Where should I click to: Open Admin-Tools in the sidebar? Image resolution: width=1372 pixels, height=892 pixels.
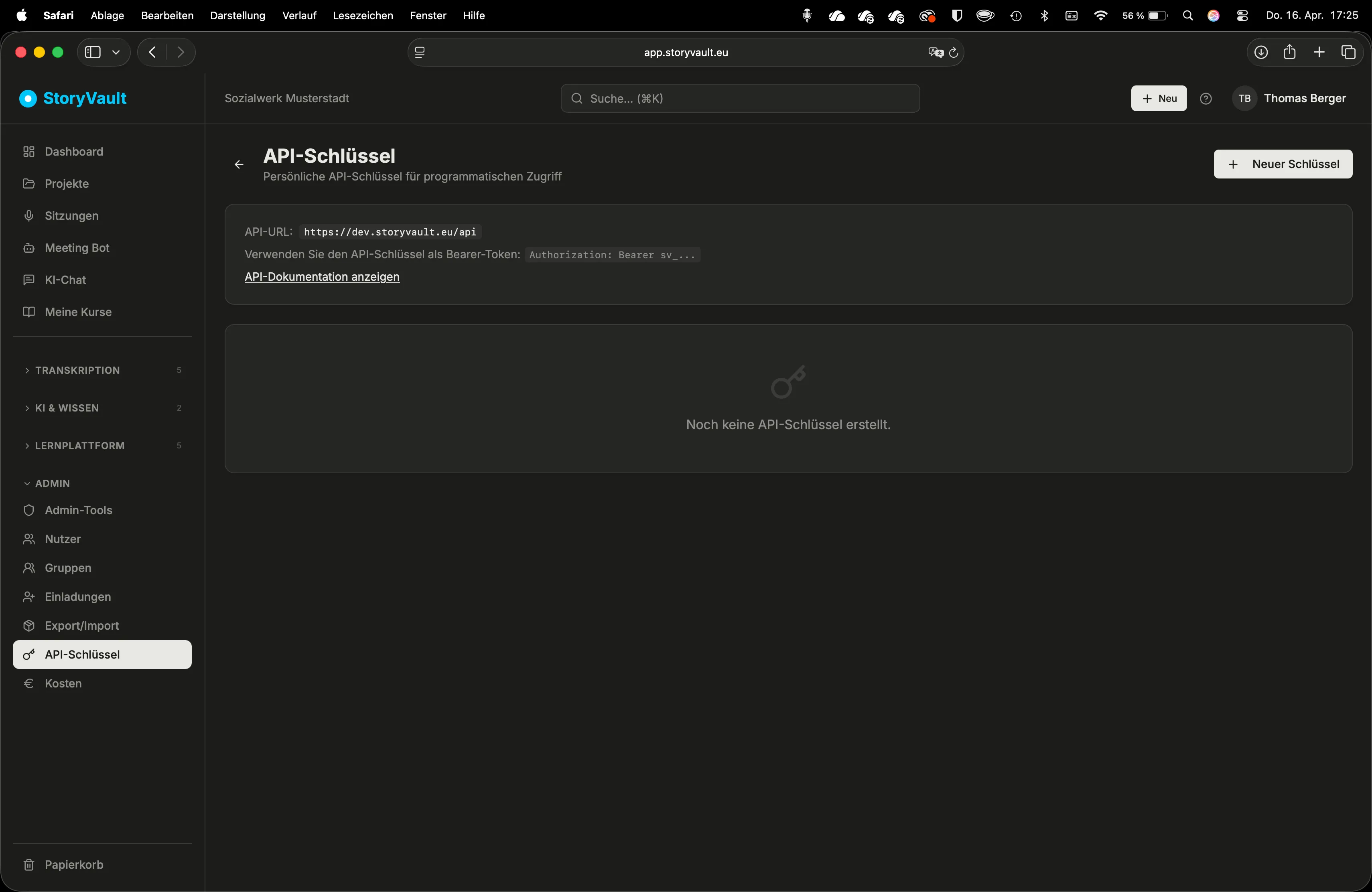coord(102,510)
